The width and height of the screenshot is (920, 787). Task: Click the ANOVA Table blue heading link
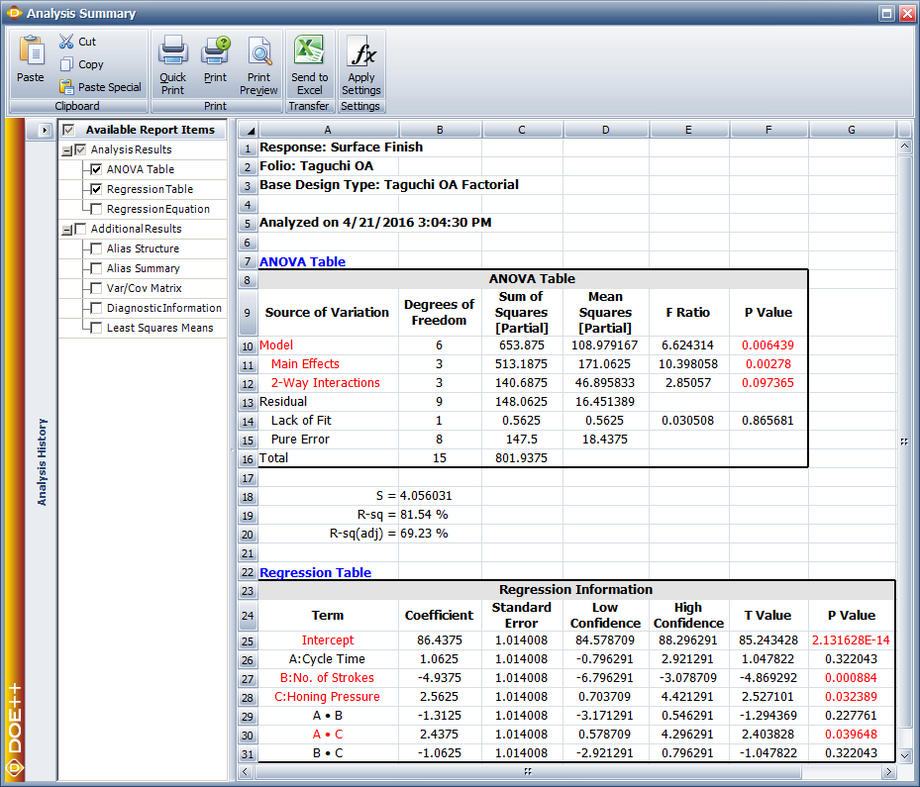pos(302,262)
